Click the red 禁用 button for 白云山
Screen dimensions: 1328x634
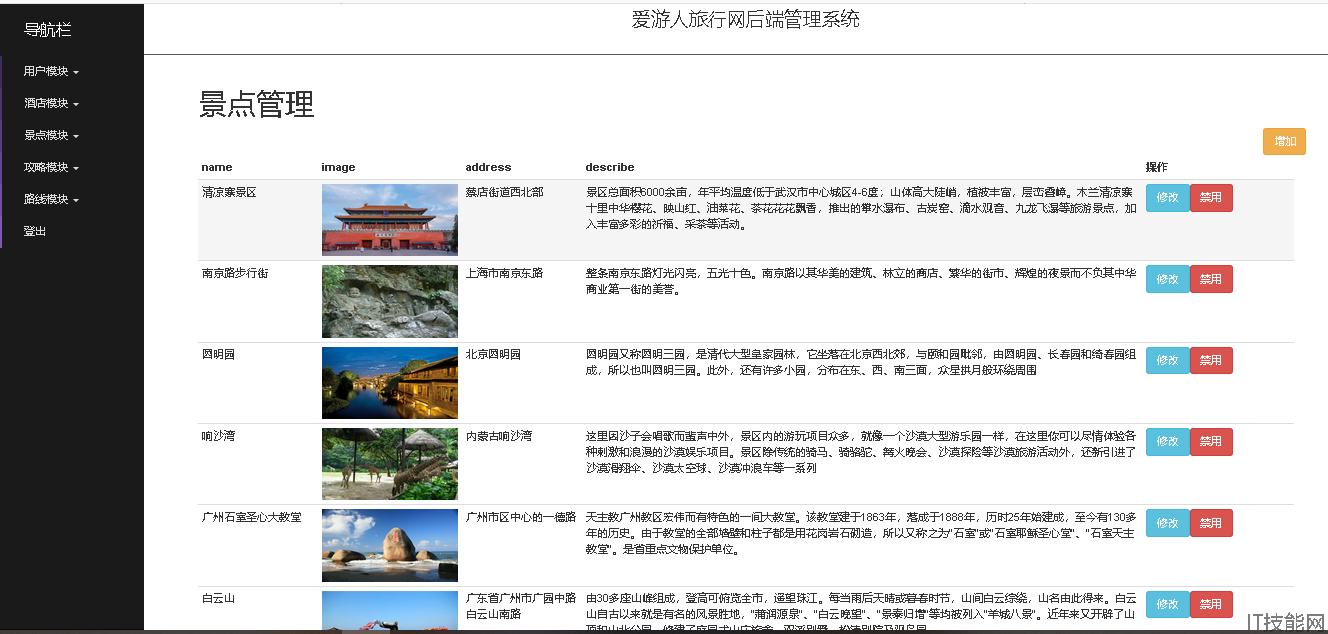point(1211,605)
